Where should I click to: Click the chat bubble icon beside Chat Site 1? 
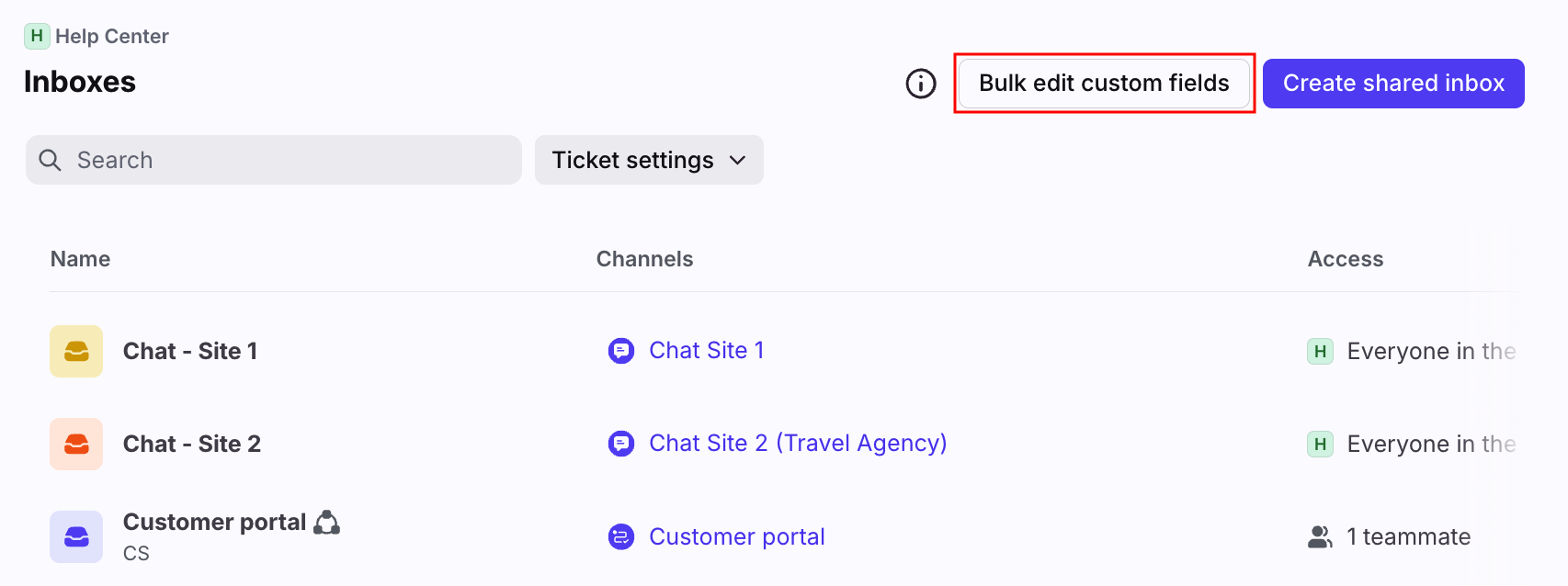coord(621,351)
